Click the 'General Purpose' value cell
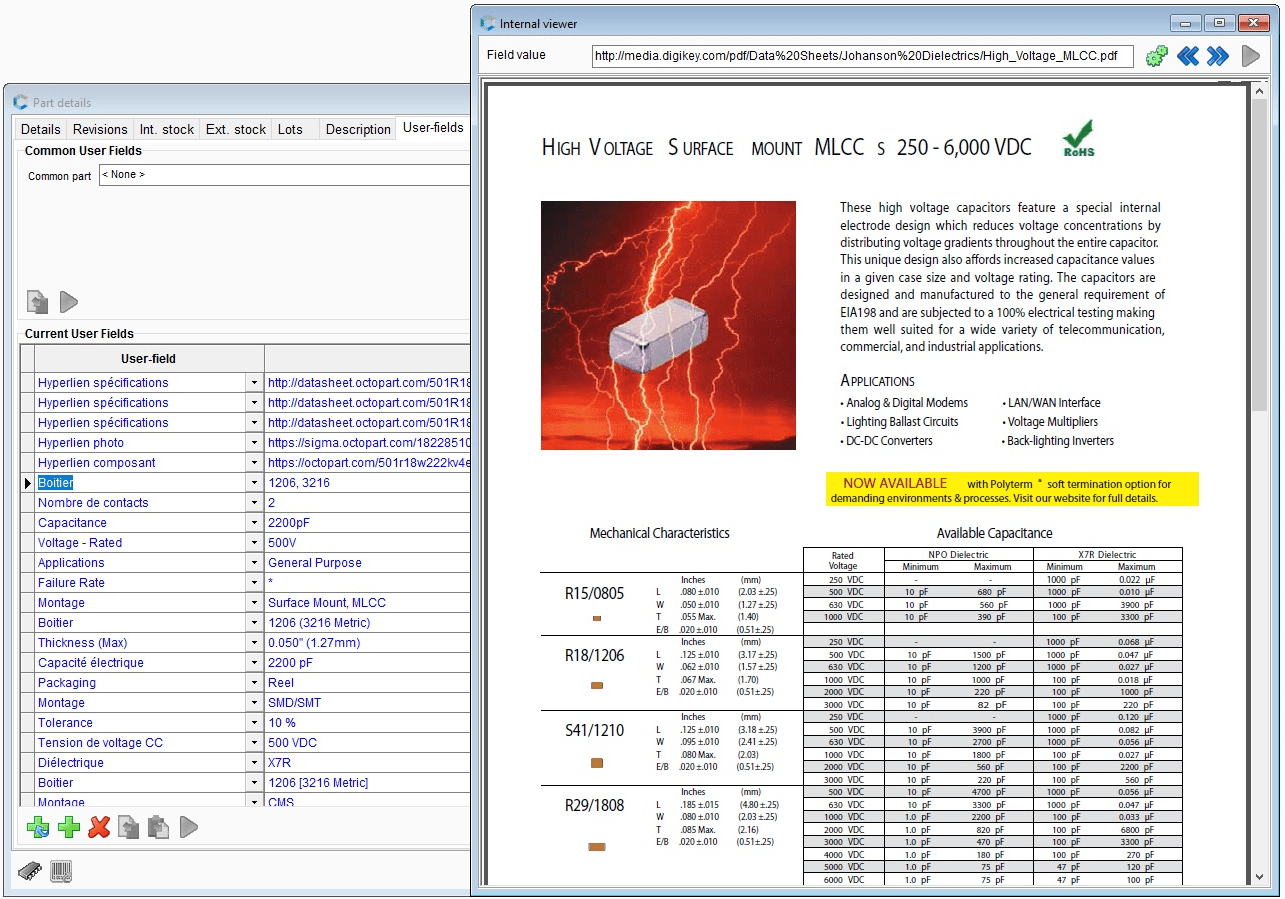This screenshot has width=1285, height=899. click(368, 563)
